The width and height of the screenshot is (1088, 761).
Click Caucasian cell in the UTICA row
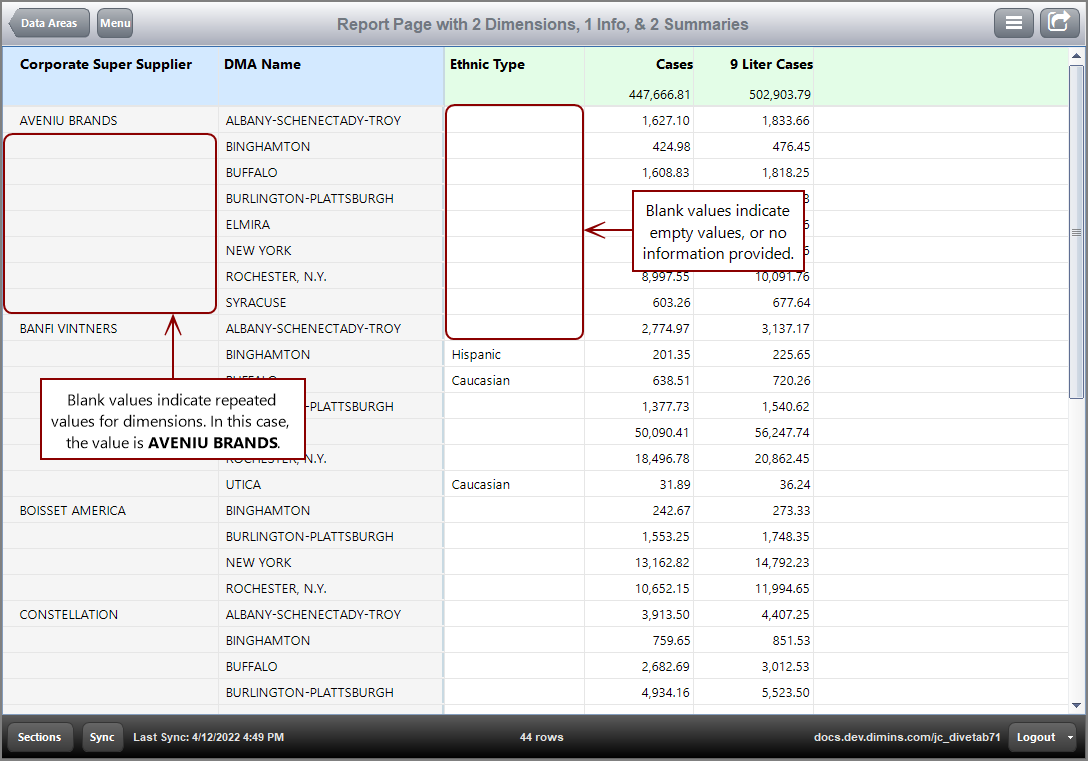(x=481, y=485)
